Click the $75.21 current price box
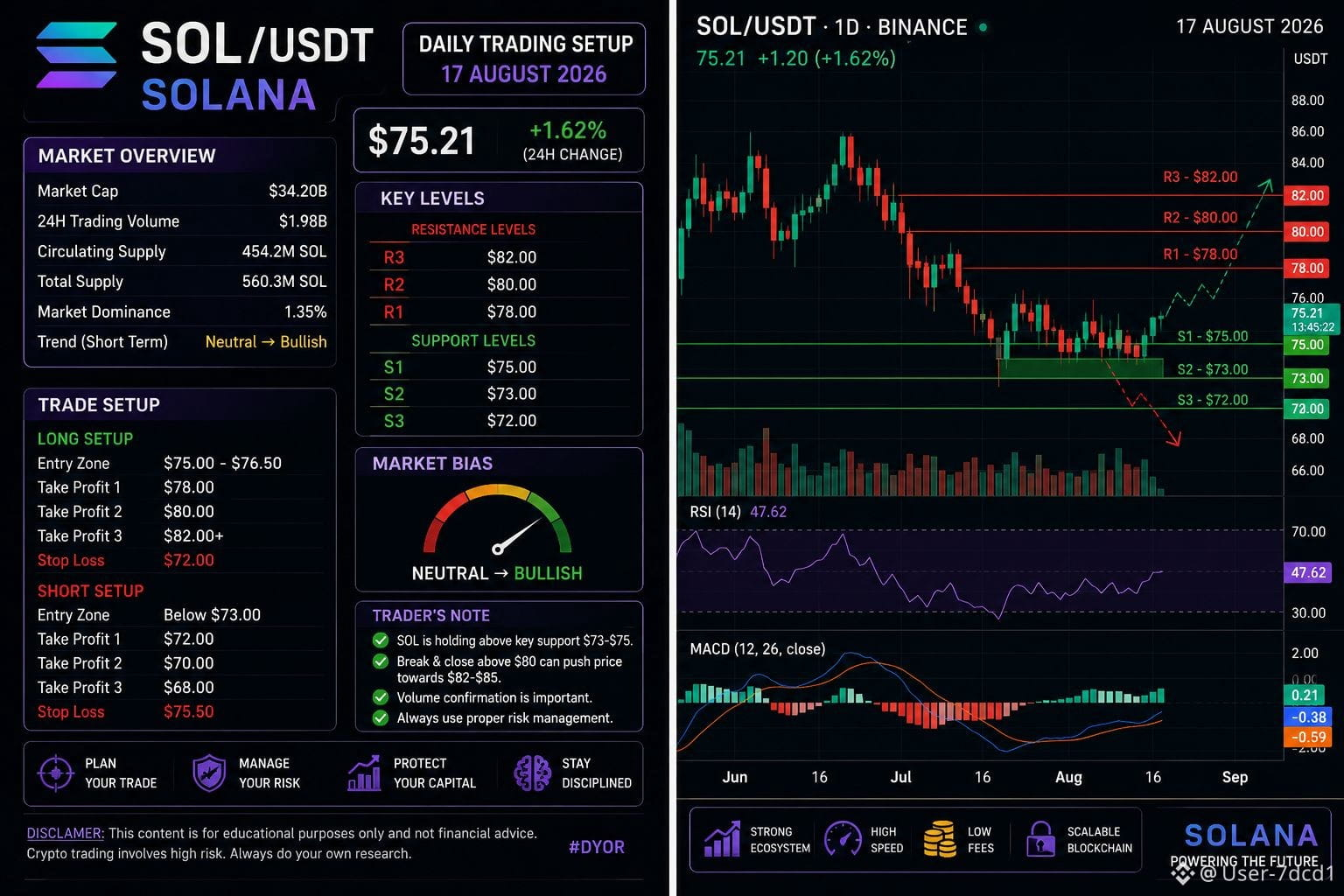 click(499, 140)
